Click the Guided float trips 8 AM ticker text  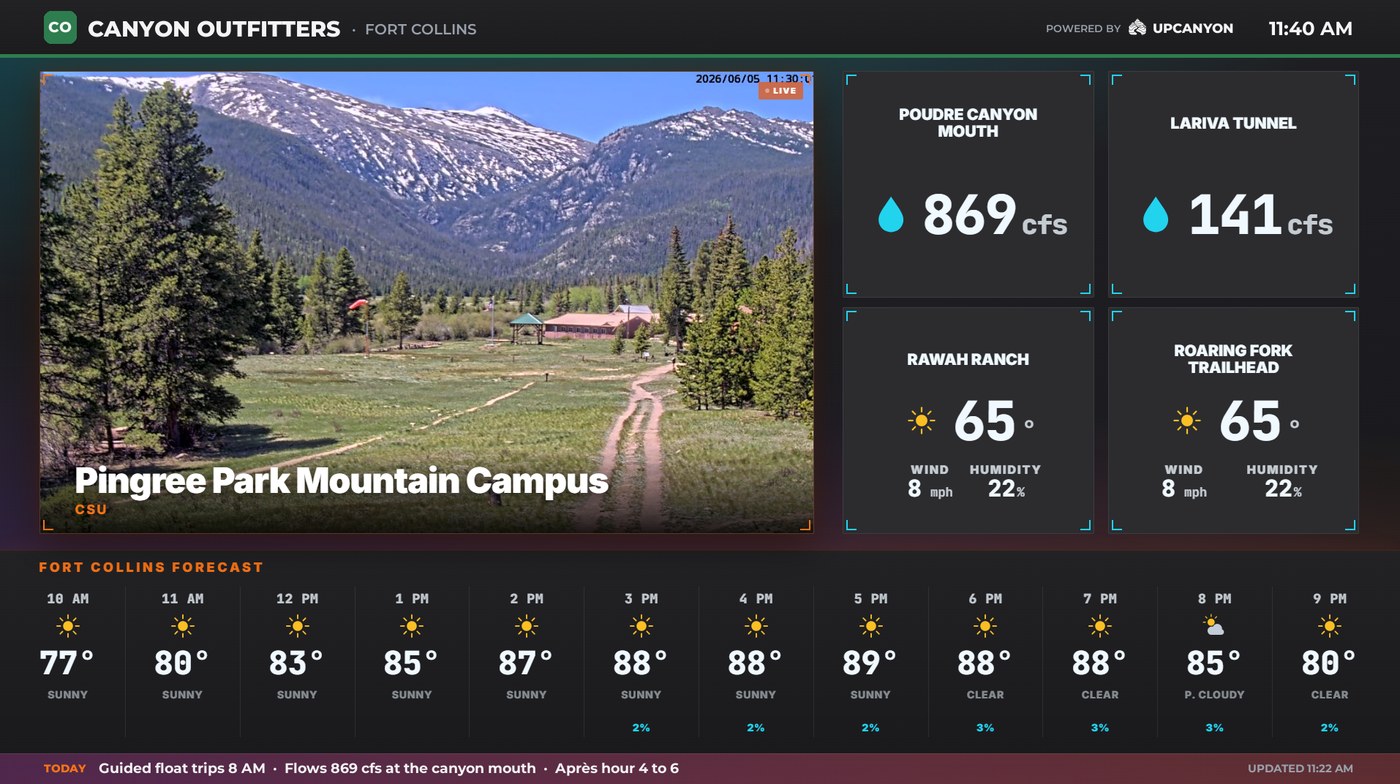click(x=182, y=768)
